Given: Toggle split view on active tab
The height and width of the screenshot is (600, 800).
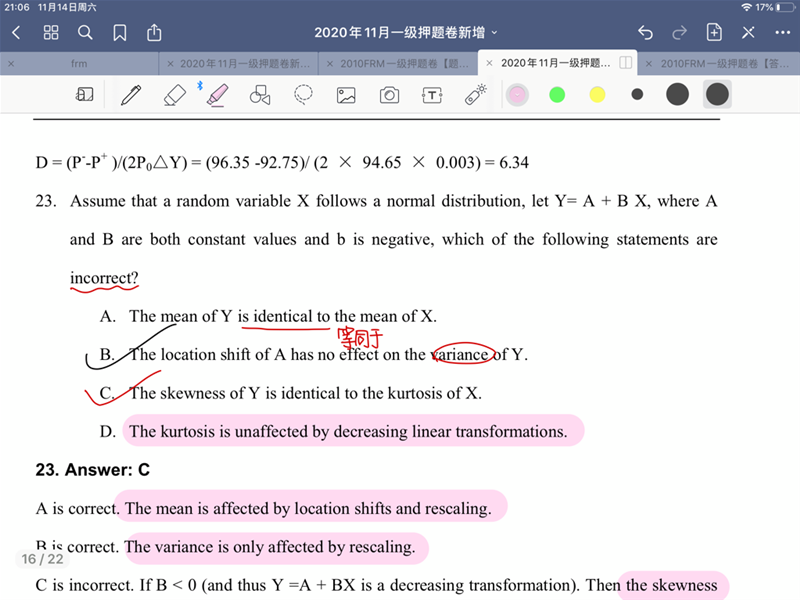Looking at the screenshot, I should pos(626,63).
